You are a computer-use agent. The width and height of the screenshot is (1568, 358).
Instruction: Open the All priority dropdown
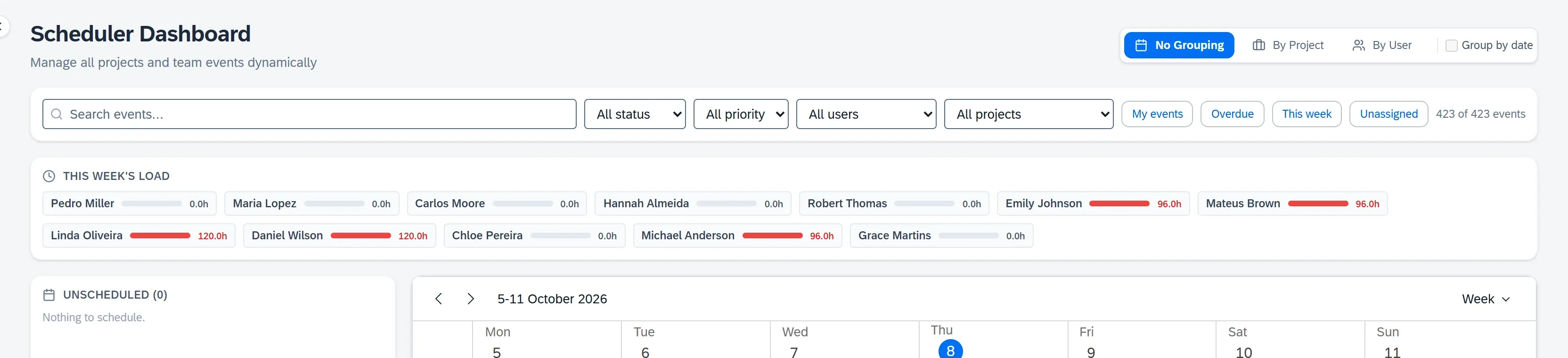tap(741, 114)
